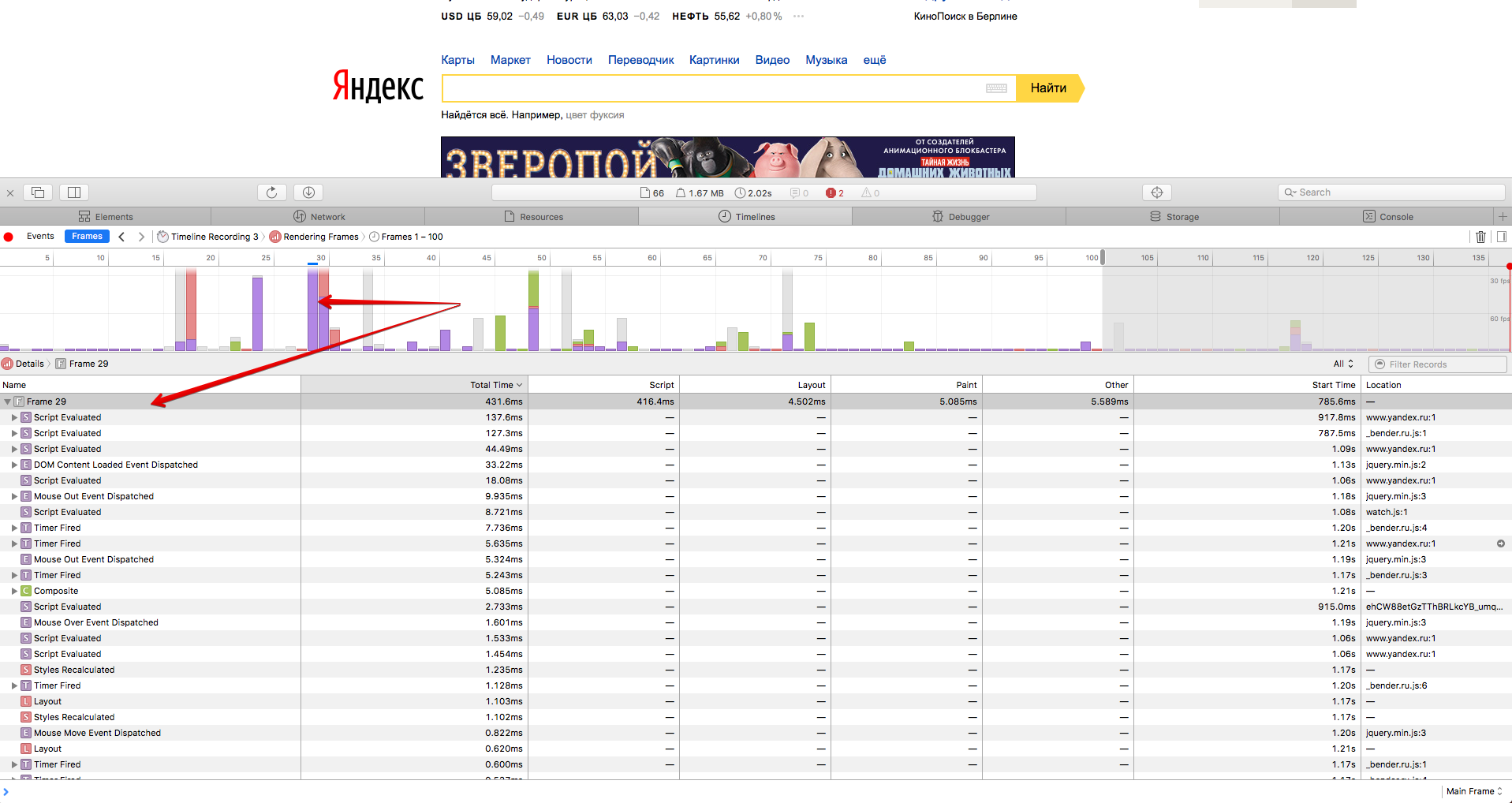Click the Start Time column header
Viewport: 1512px width, 803px height.
1248,385
